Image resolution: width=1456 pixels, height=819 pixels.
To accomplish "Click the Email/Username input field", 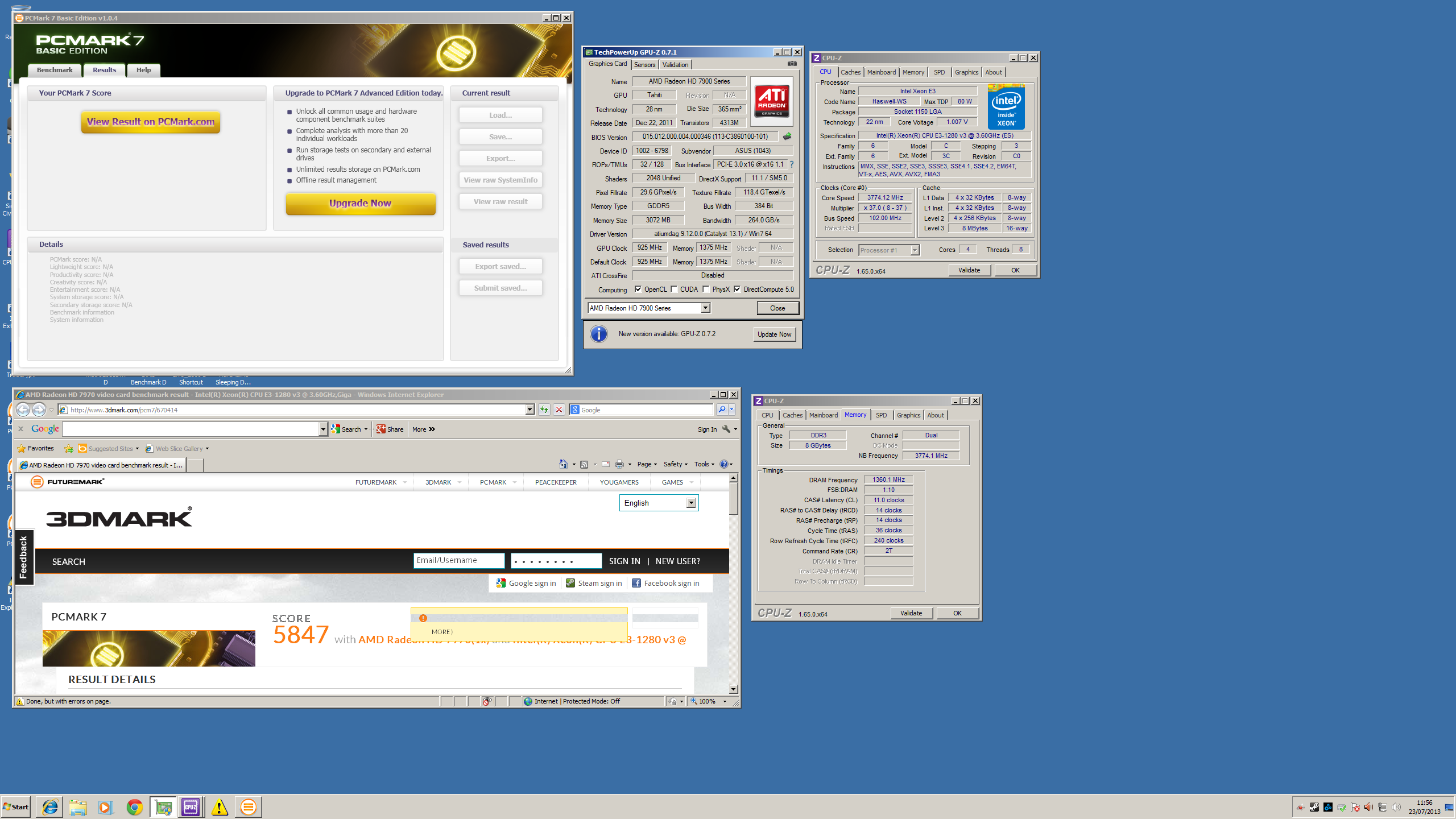I will [x=458, y=560].
